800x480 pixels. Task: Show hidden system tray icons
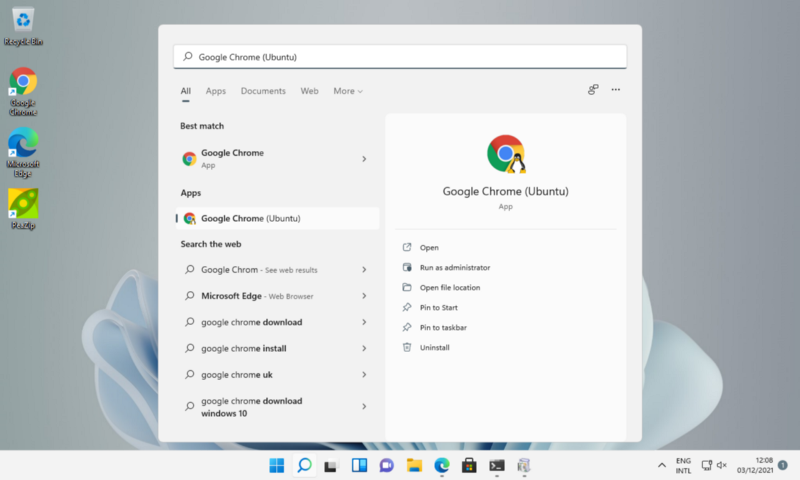[x=661, y=465]
